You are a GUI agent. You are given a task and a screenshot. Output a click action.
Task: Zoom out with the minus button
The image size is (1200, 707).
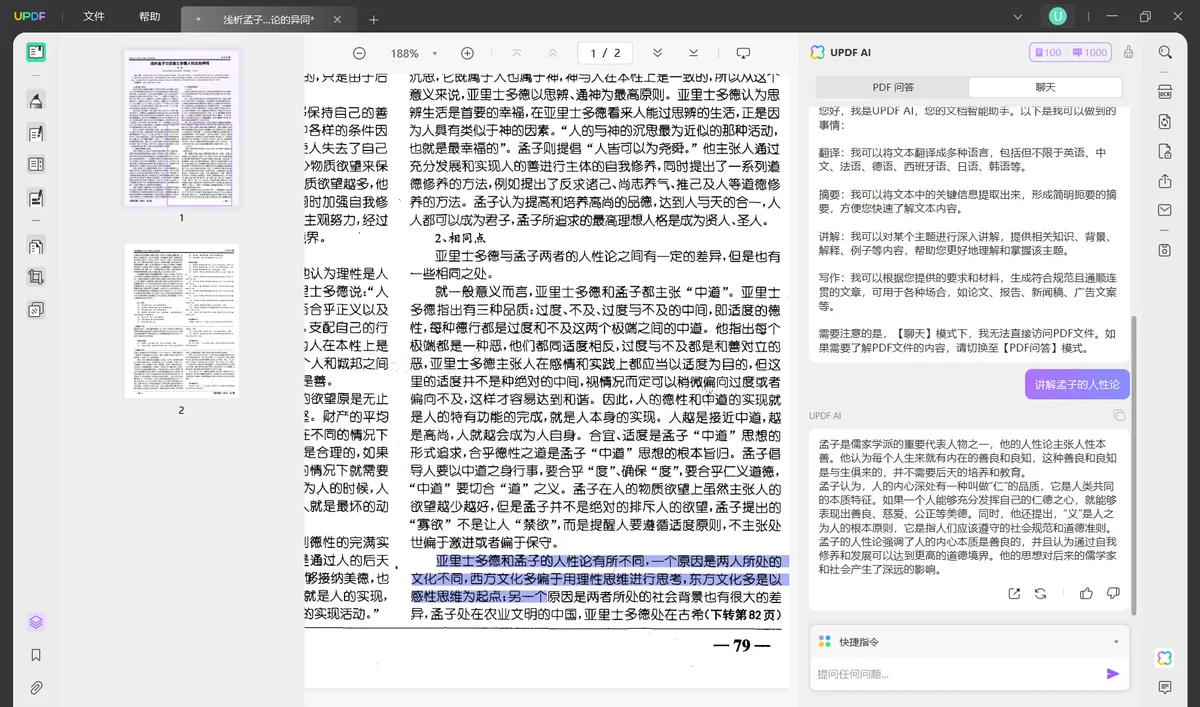(x=359, y=53)
